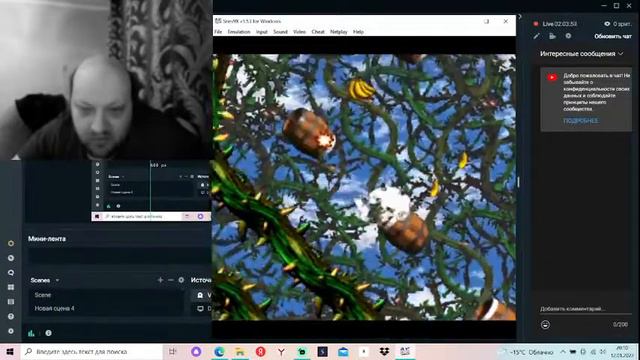Open the Cheat menu in Snes9X
Screen dimensions: 640x360
318,32
